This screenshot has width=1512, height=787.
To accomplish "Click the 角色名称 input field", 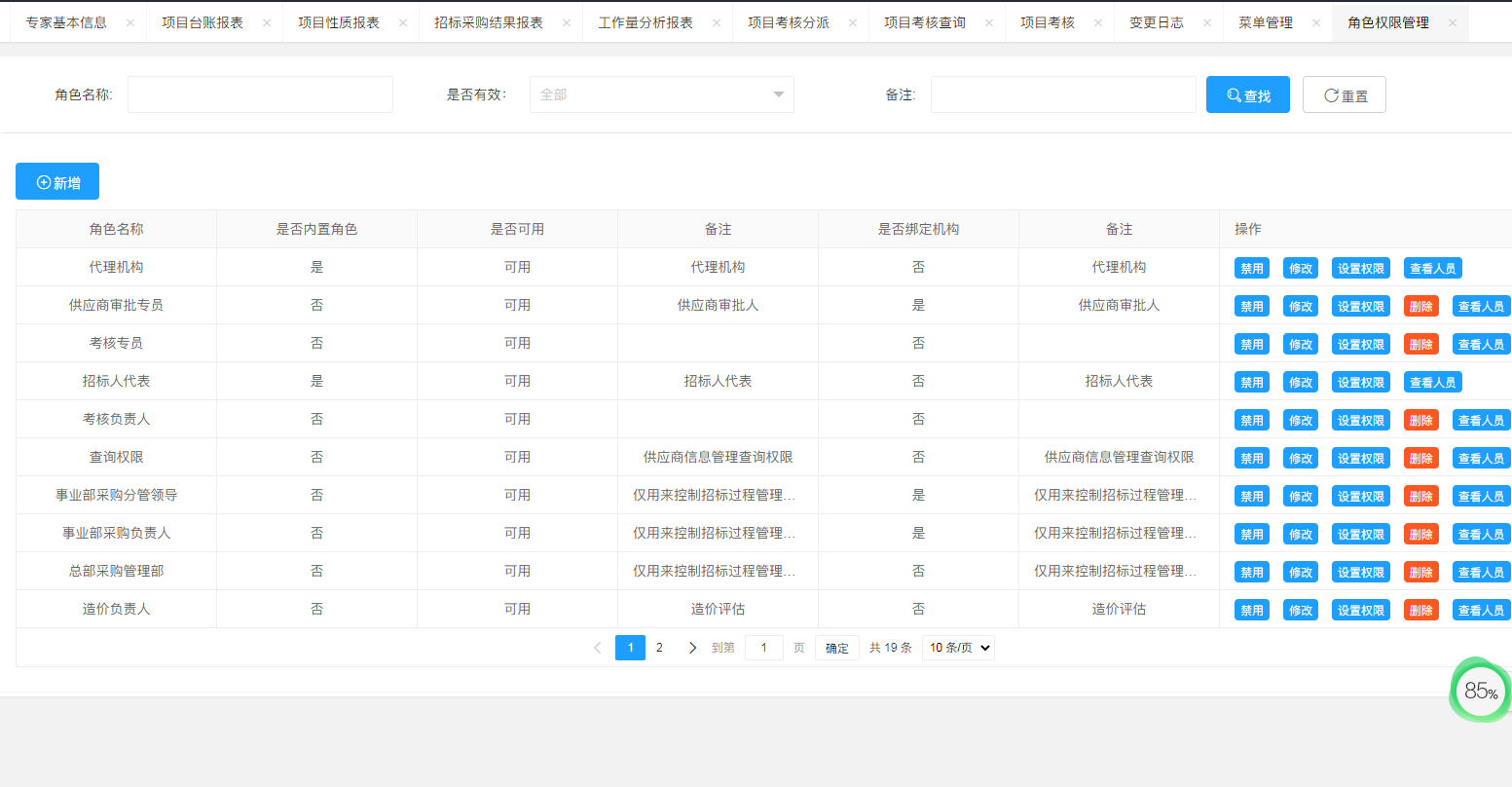I will 260,94.
